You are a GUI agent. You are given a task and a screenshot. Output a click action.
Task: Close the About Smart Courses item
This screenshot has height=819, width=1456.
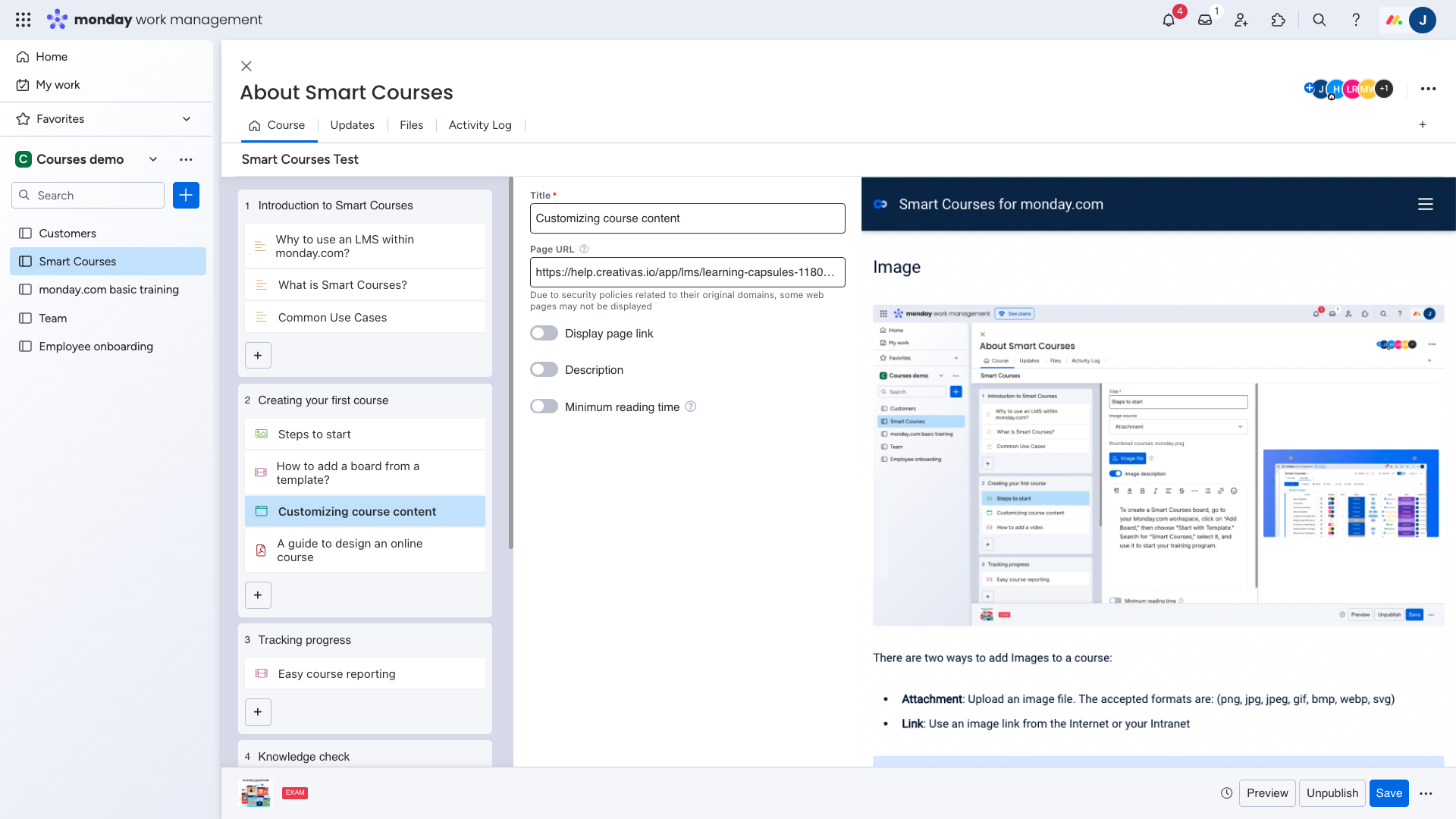[246, 67]
